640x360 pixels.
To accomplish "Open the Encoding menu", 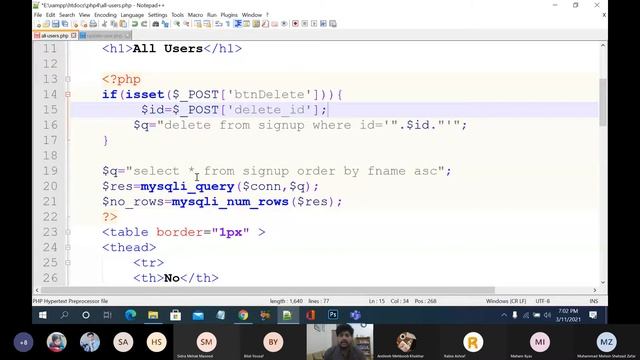I will coord(105,15).
